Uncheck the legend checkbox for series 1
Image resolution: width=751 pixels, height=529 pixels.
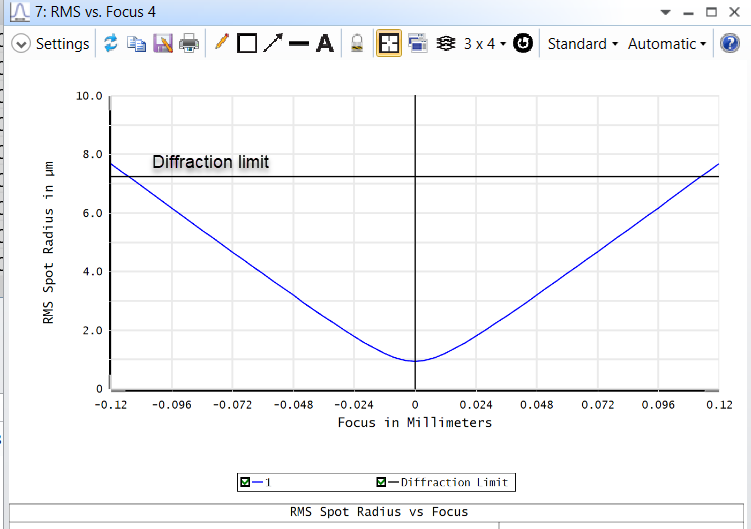(245, 482)
